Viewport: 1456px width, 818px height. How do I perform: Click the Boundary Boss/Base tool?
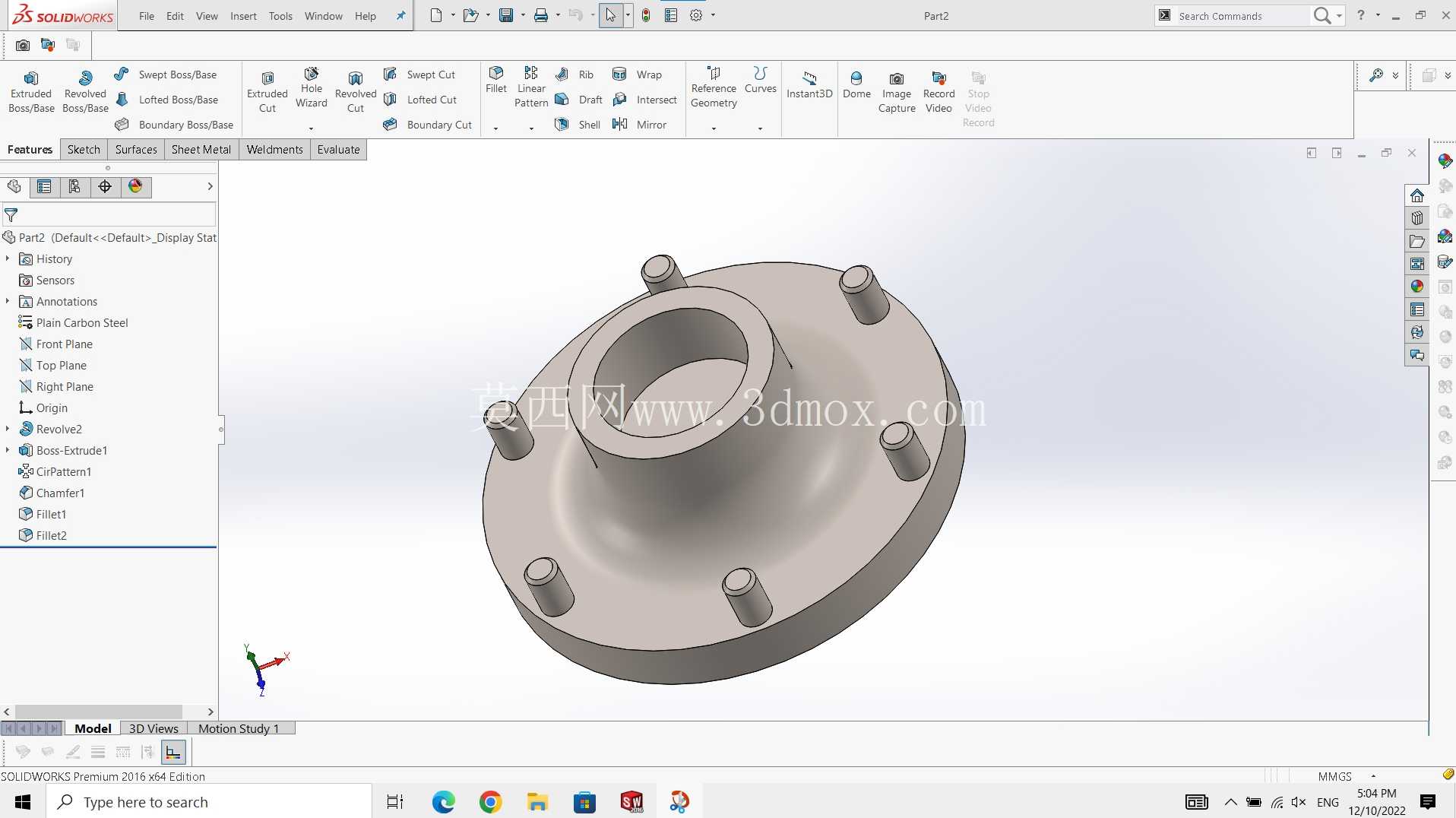click(x=174, y=125)
